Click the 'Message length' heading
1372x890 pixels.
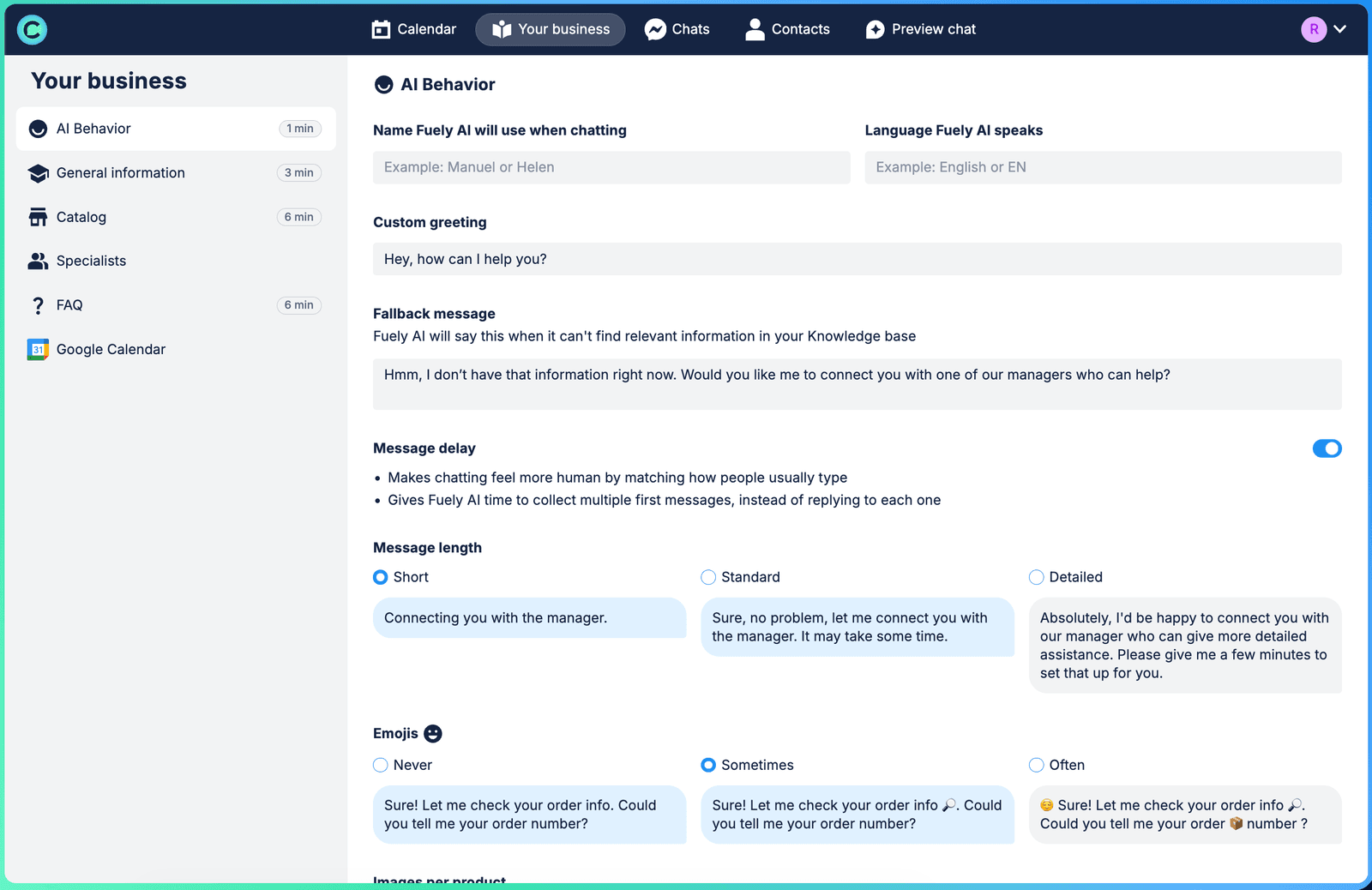click(427, 548)
